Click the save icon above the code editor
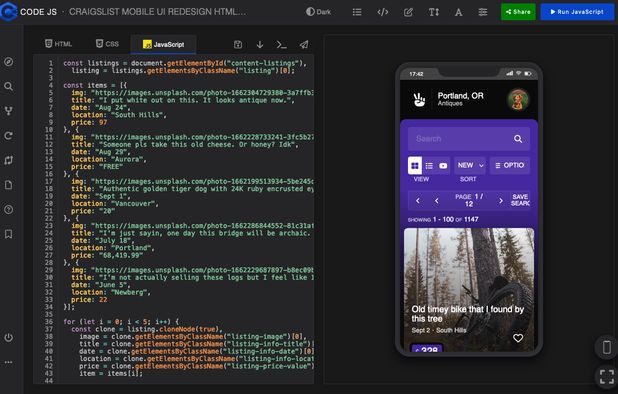This screenshot has width=618, height=394. pyautogui.click(x=238, y=45)
